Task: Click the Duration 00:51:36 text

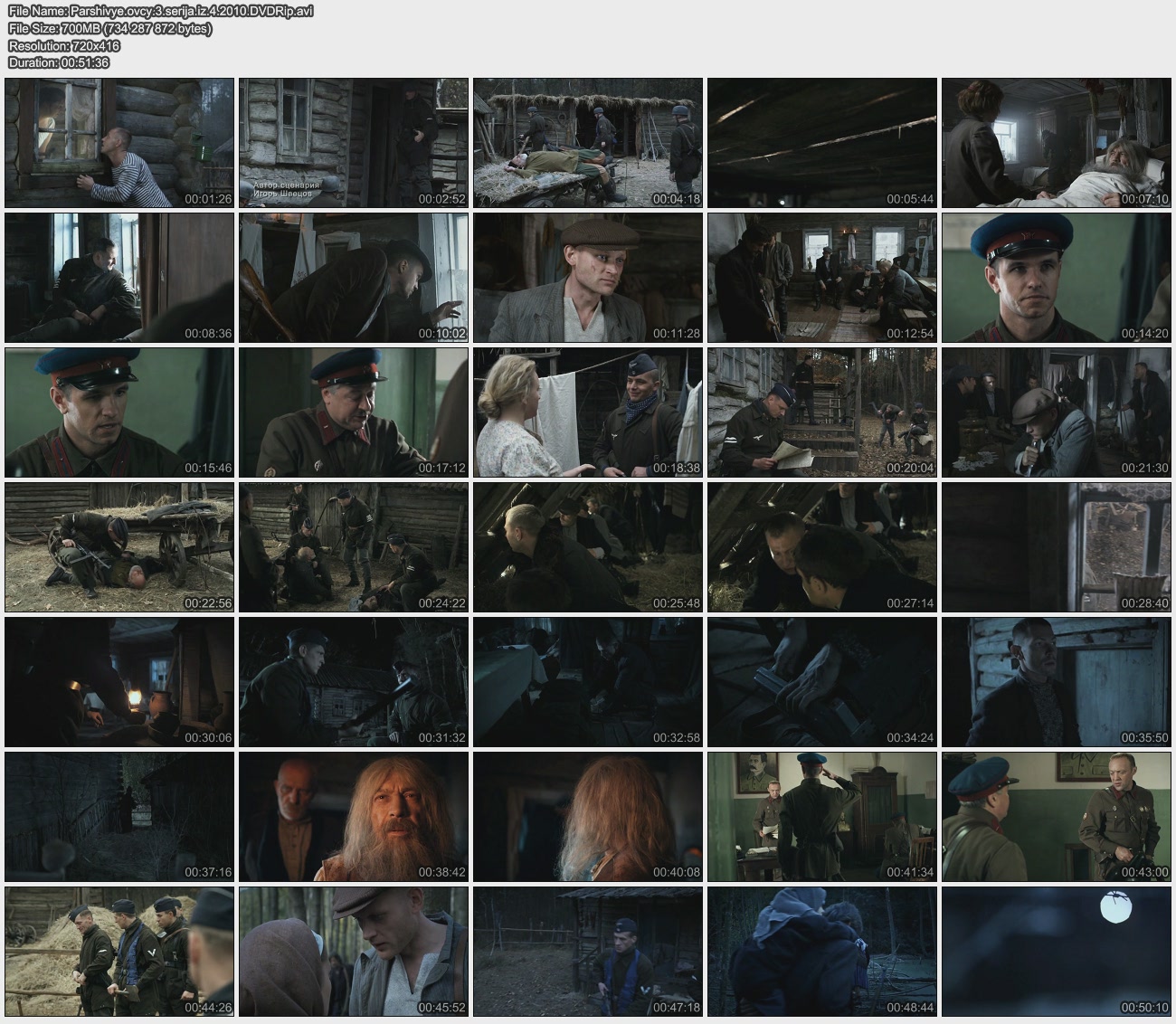Action: [59, 62]
